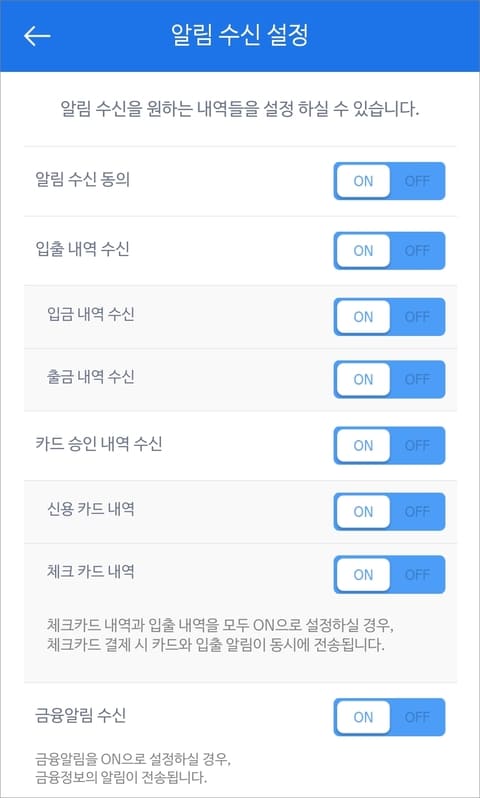Select the 입금 내역 수신 label

tap(91, 314)
